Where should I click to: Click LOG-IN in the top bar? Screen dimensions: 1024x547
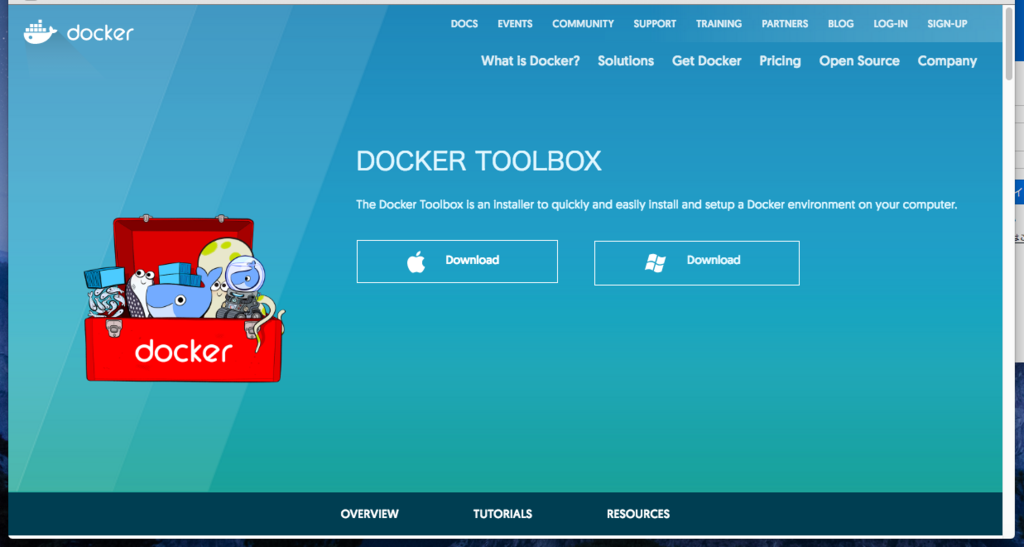[890, 23]
